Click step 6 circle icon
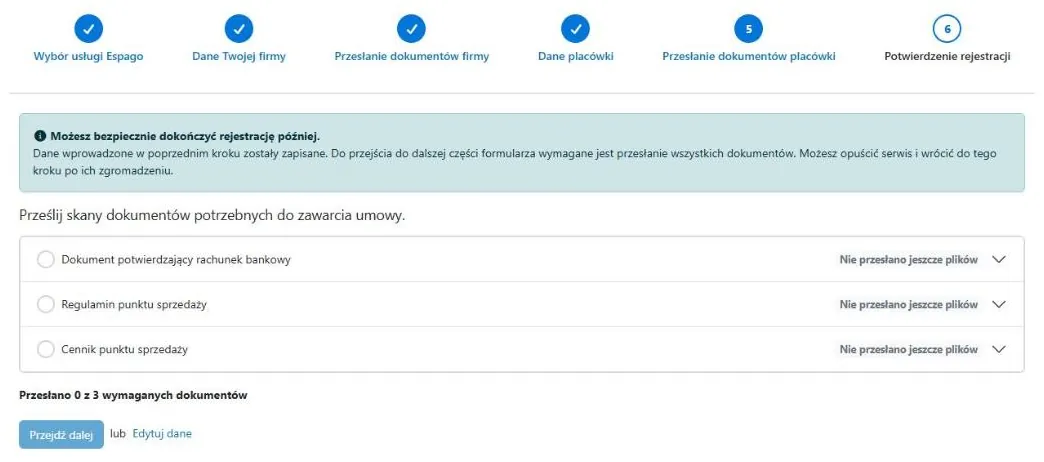 (x=947, y=29)
